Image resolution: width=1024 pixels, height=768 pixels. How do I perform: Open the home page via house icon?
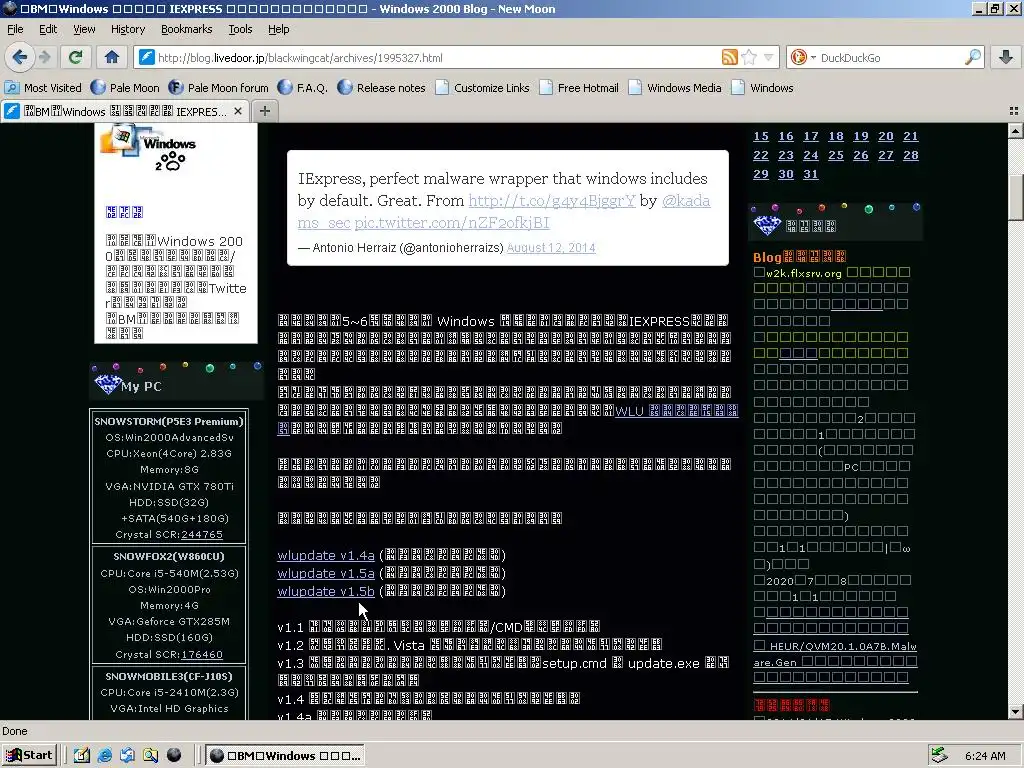112,57
